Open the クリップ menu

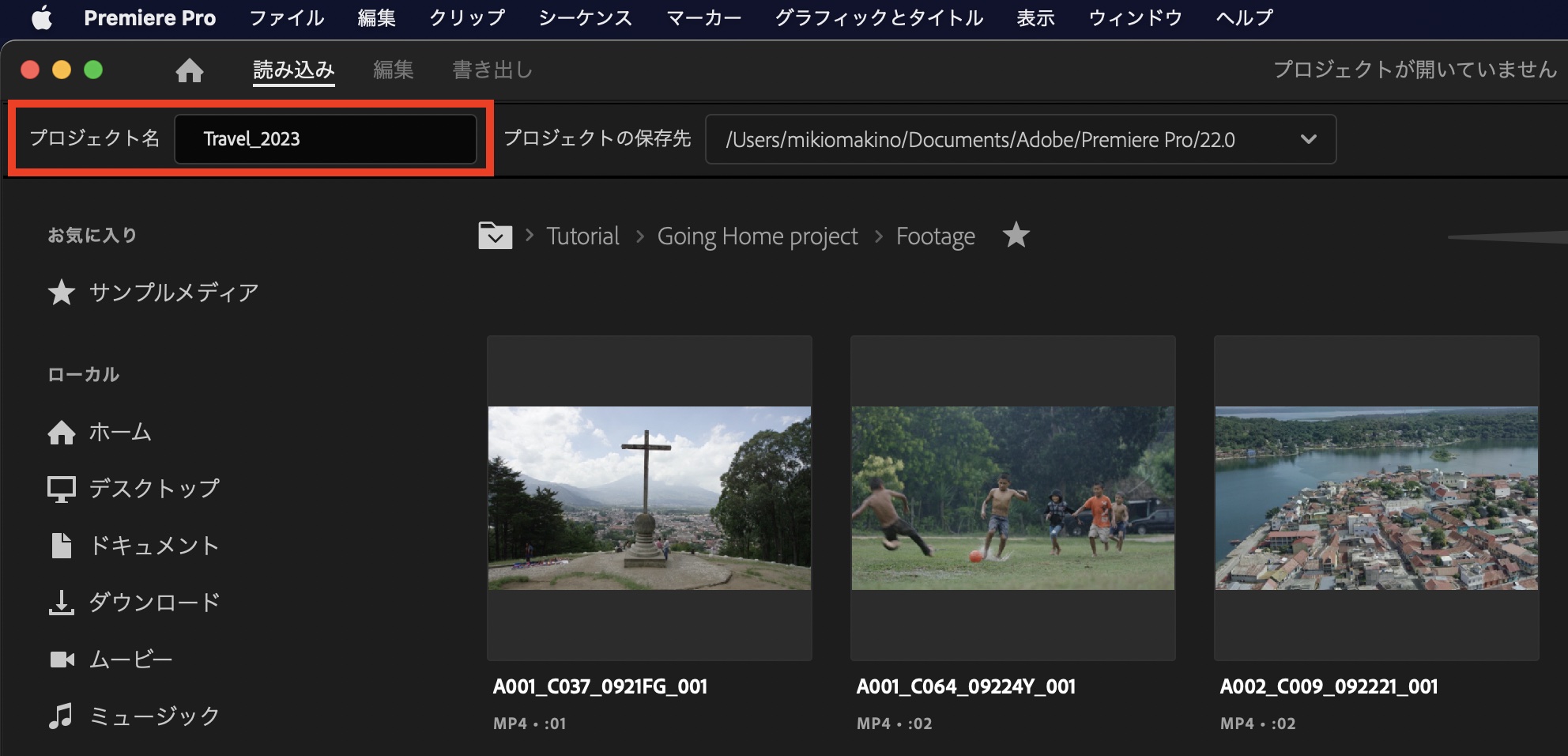coord(467,17)
